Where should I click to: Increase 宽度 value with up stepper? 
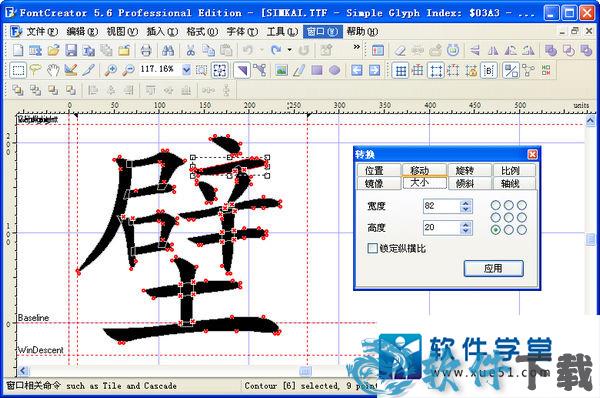(x=466, y=203)
